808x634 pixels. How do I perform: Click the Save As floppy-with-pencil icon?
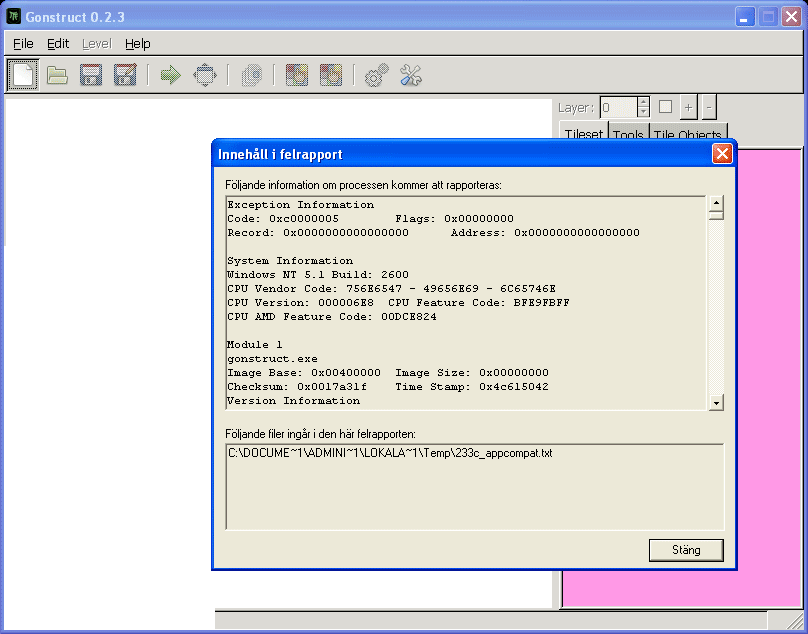pyautogui.click(x=125, y=75)
